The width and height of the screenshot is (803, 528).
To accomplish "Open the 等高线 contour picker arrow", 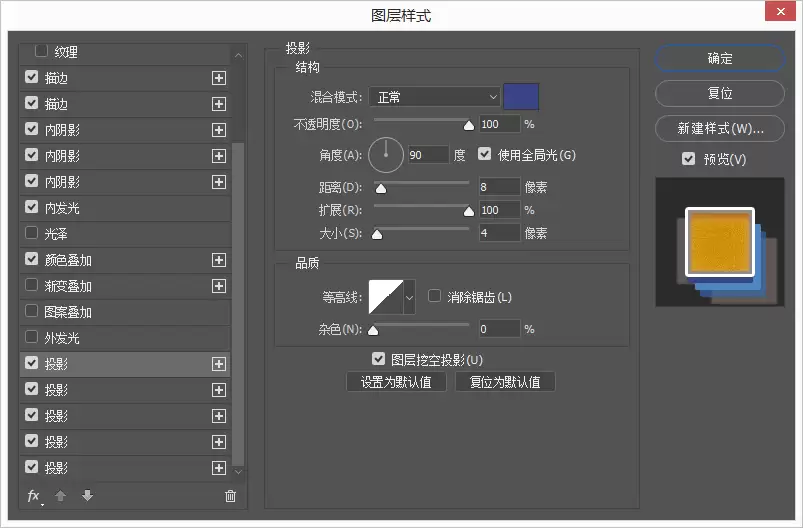I will click(x=409, y=297).
